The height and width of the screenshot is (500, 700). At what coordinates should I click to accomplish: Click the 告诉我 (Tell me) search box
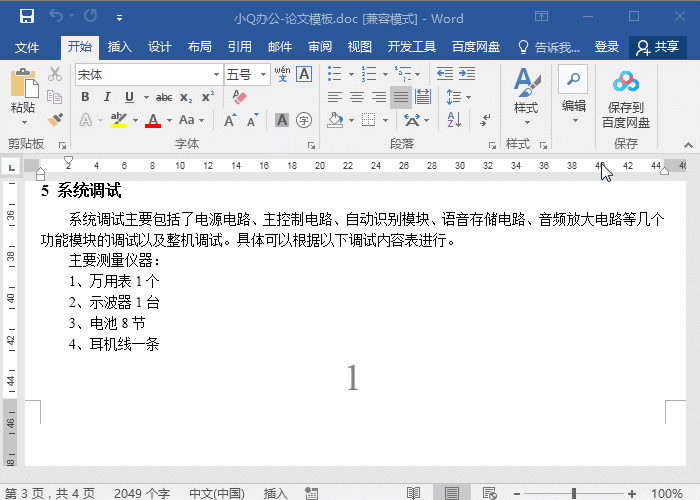pos(548,47)
